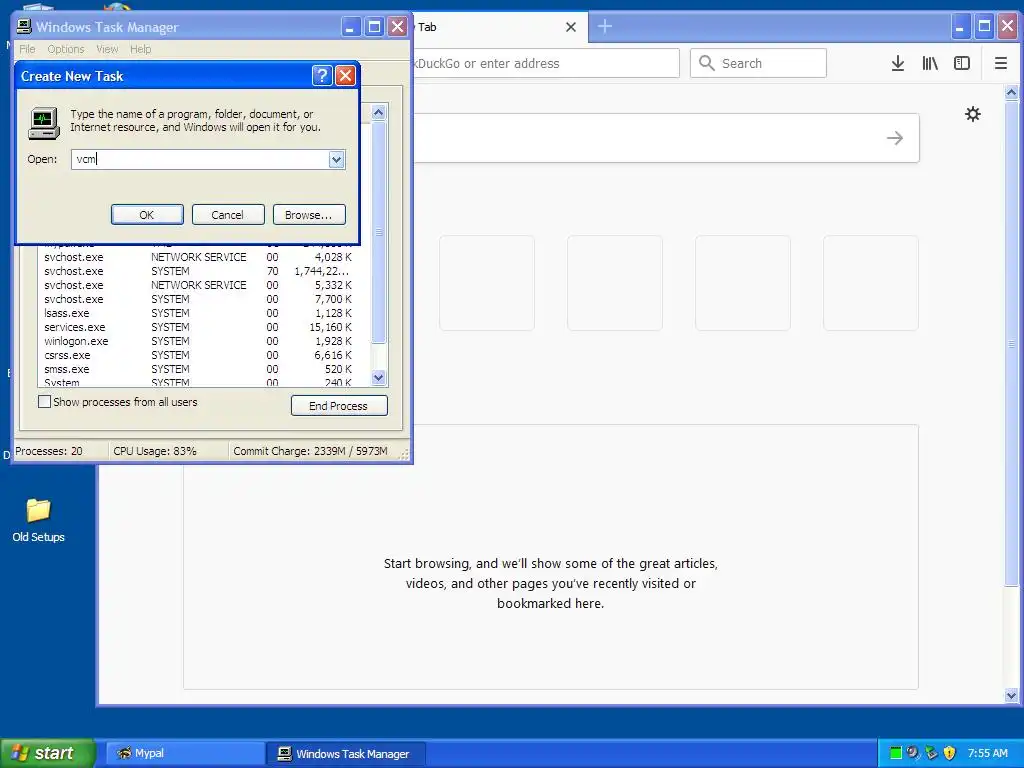Click the CPU Usage: 83% status entry
This screenshot has height=768, width=1024.
[x=155, y=451]
